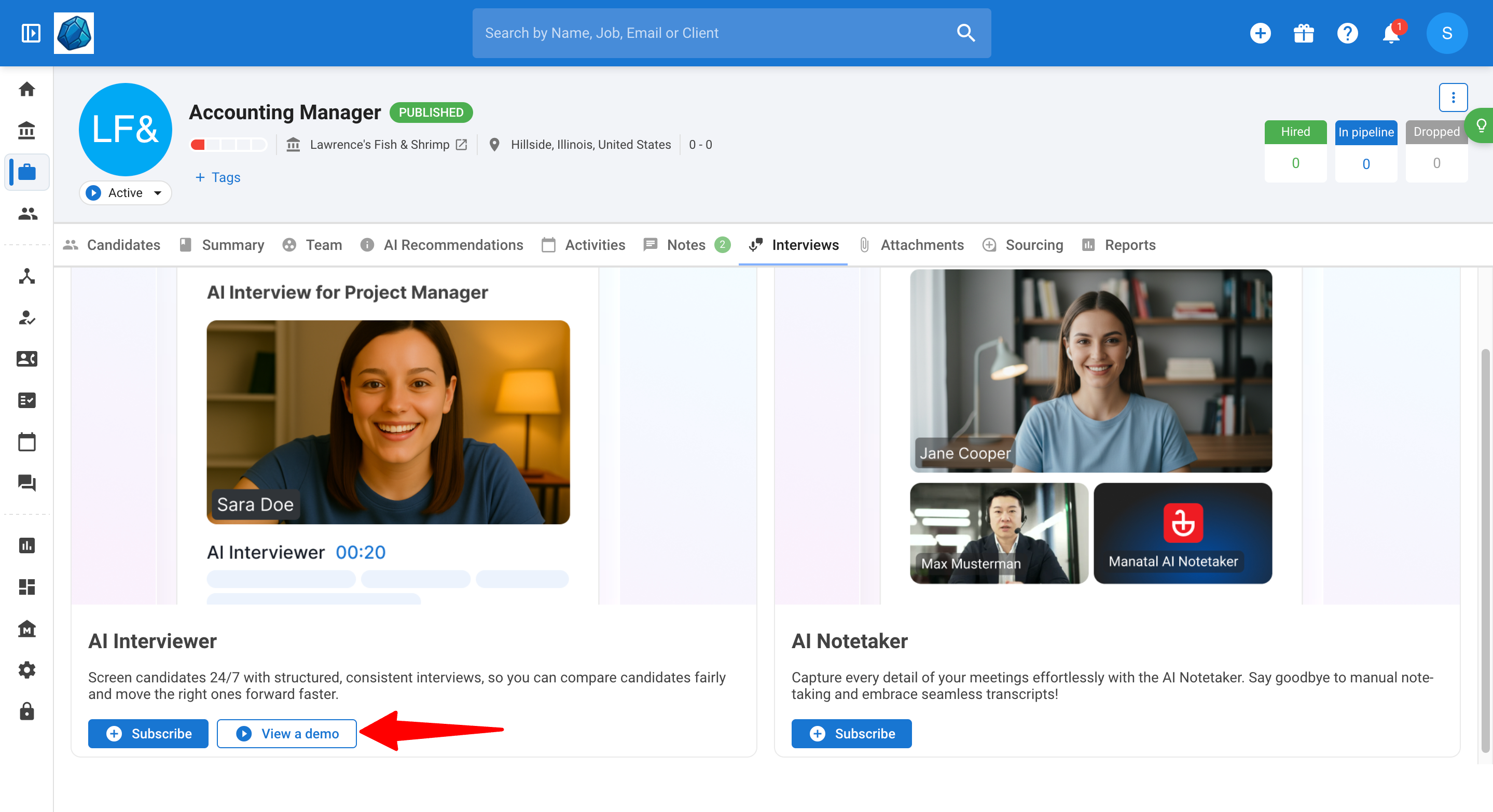Open the Messages chat icon in sidebar
1493x812 pixels.
coord(26,483)
